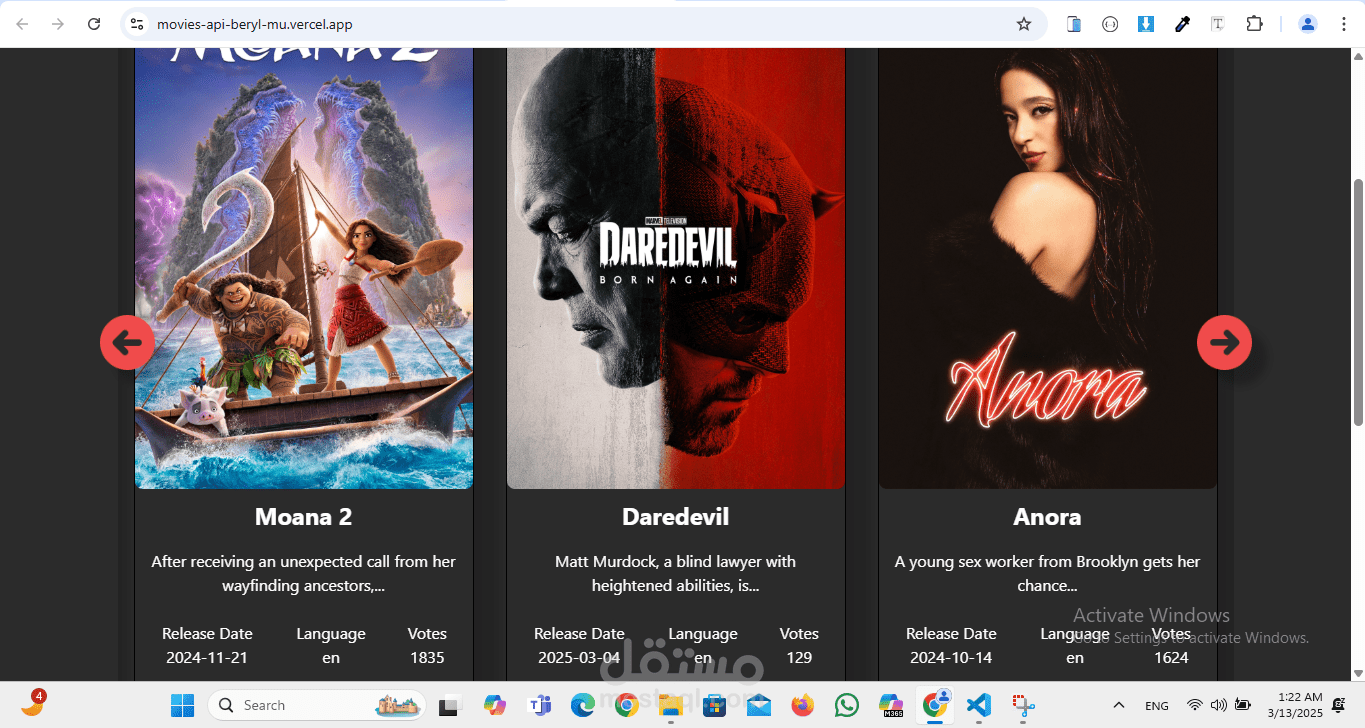
Task: Click release date 2024-10-14
Action: click(x=951, y=658)
